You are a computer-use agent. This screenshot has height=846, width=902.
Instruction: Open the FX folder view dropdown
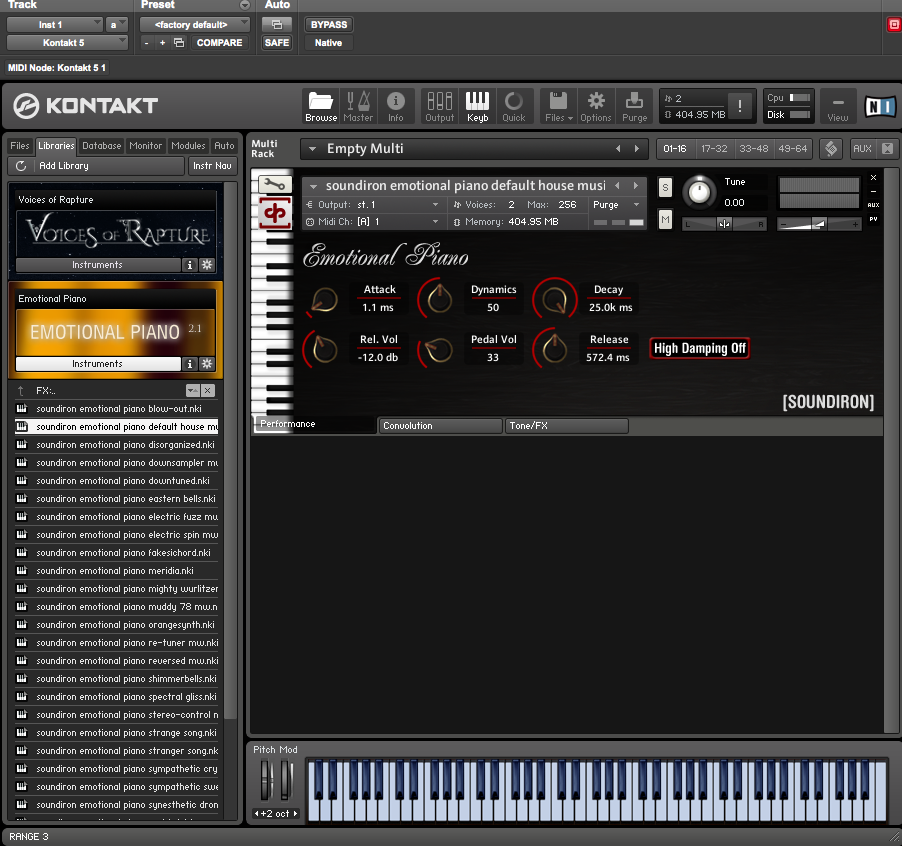coord(192,391)
